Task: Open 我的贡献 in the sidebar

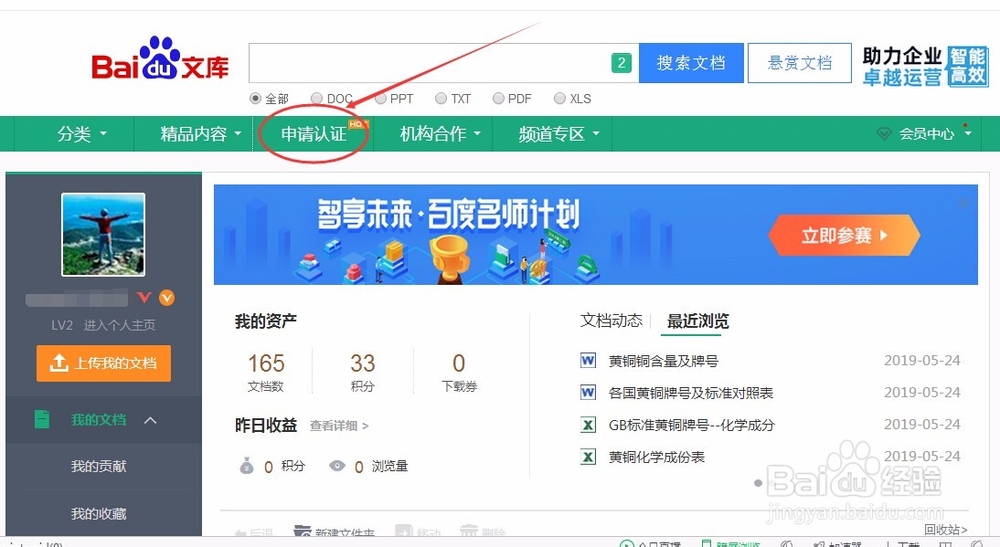Action: click(x=98, y=466)
